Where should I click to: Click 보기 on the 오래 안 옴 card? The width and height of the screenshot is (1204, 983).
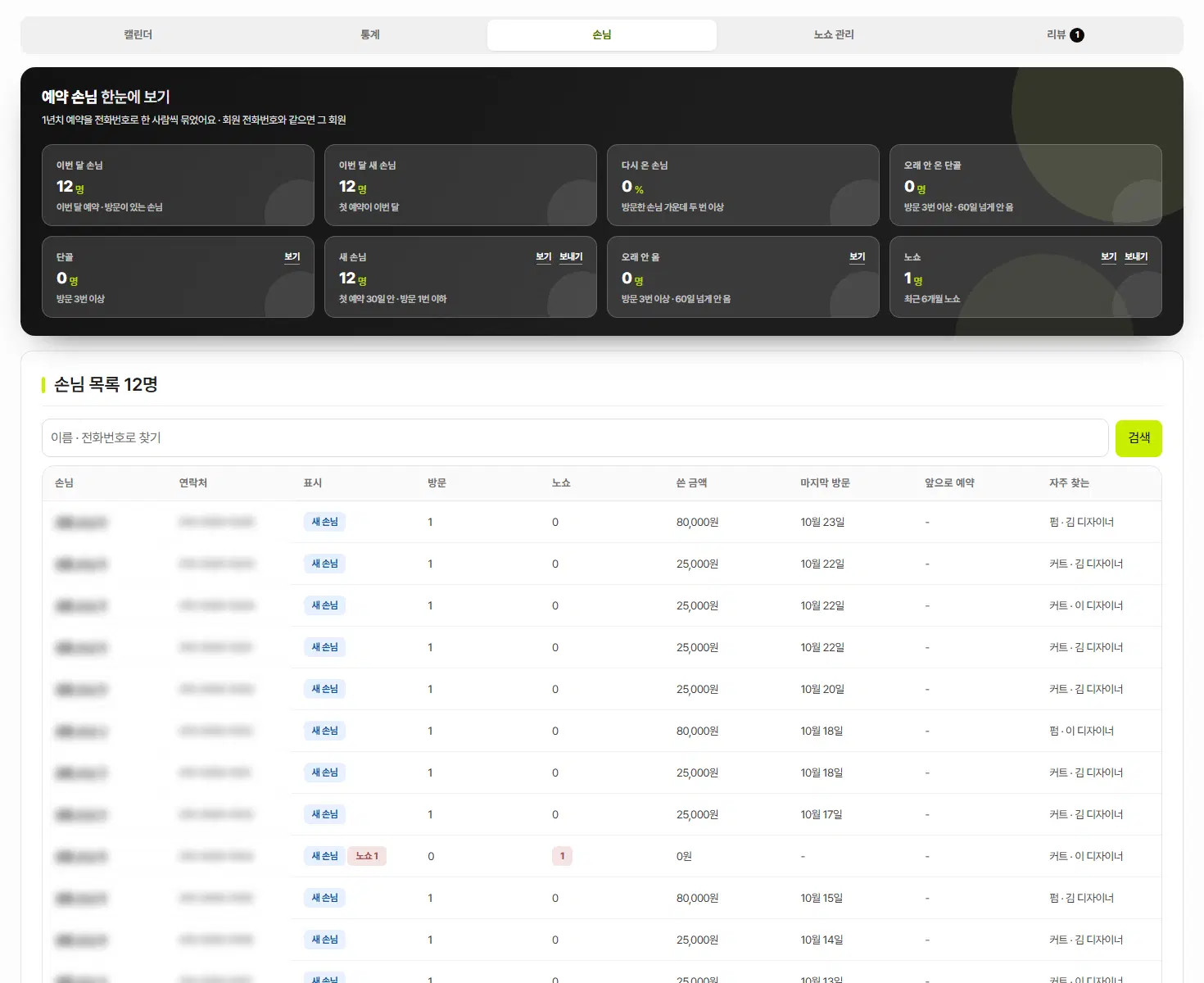point(858,257)
